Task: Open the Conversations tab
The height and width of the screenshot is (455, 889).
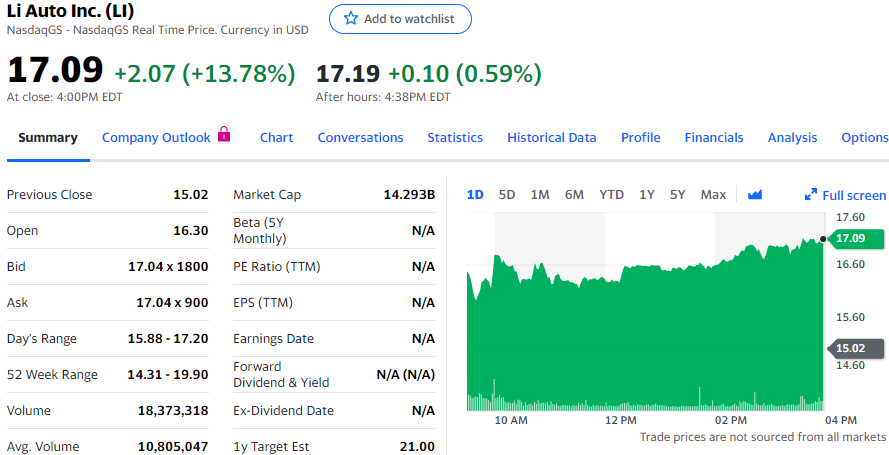Action: [360, 138]
